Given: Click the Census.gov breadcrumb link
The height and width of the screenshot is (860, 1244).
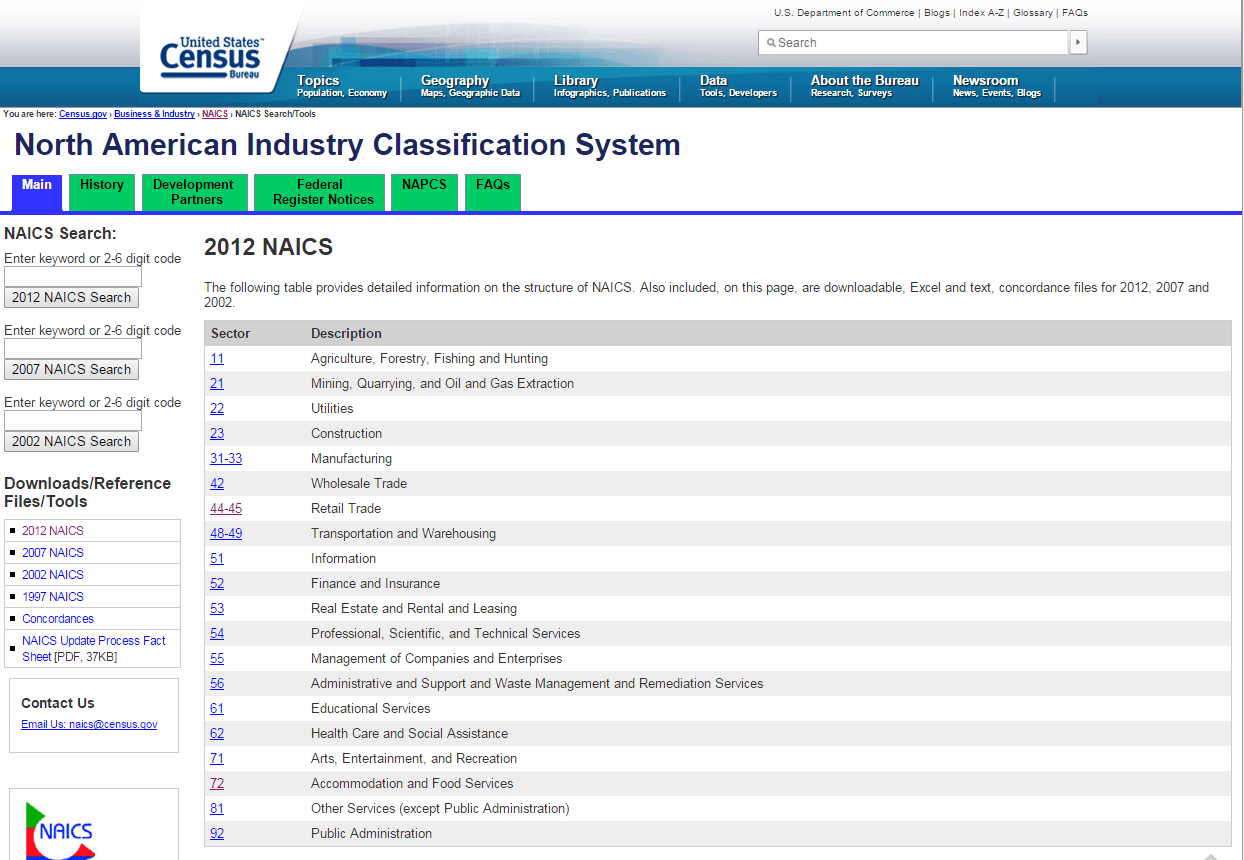Looking at the screenshot, I should coord(83,114).
